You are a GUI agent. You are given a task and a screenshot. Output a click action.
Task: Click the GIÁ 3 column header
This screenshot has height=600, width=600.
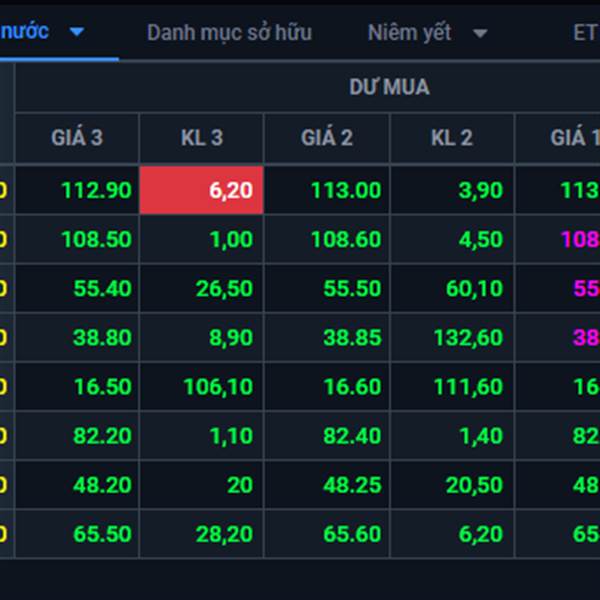[77, 138]
